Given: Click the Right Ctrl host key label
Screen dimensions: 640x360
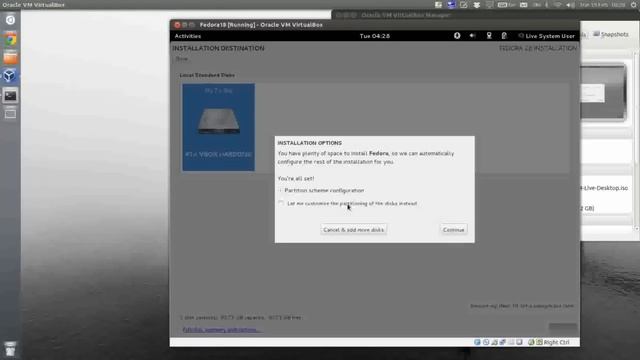Looking at the screenshot, I should click(556, 342).
